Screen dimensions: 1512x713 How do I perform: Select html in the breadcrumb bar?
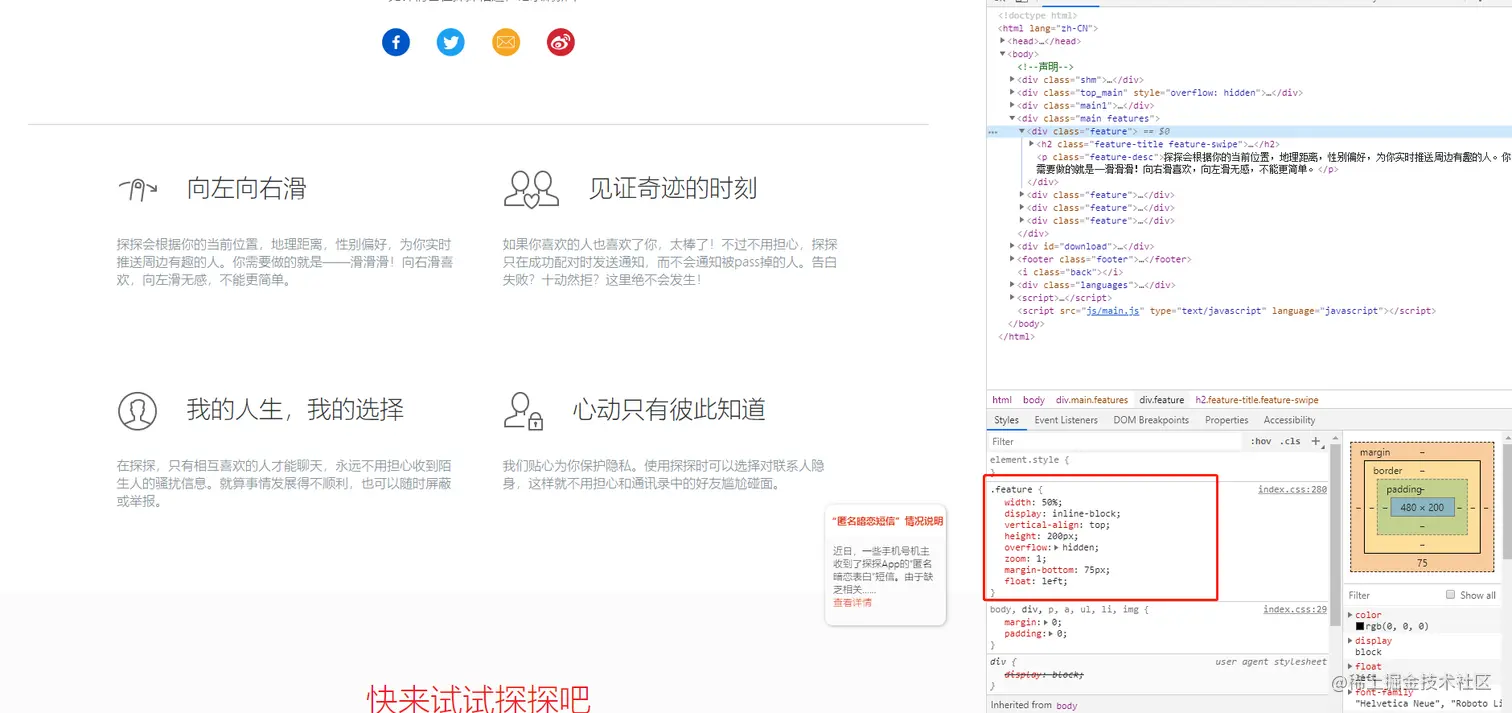tap(1002, 400)
